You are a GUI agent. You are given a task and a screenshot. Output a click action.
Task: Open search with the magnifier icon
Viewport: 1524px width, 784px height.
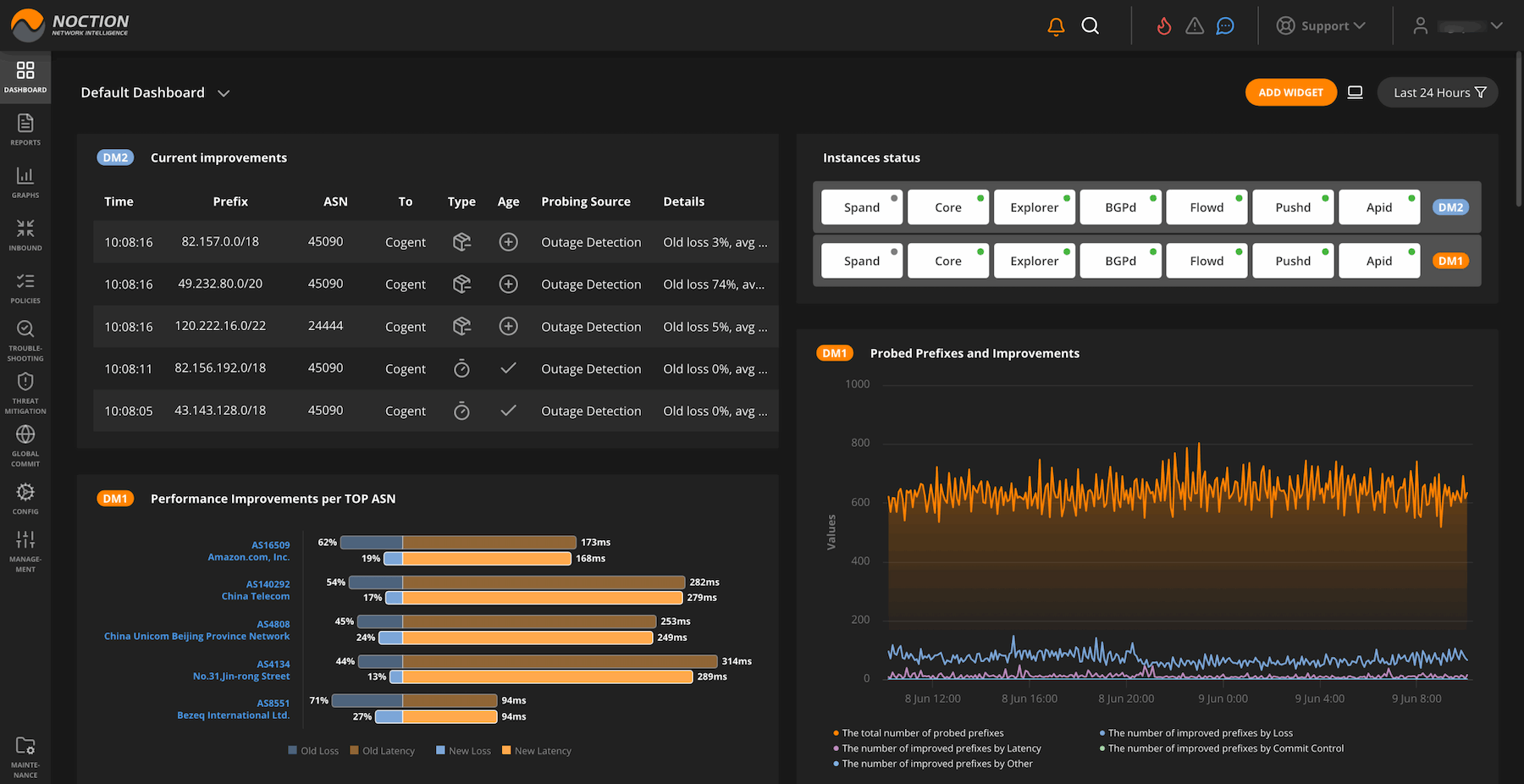coord(1091,26)
